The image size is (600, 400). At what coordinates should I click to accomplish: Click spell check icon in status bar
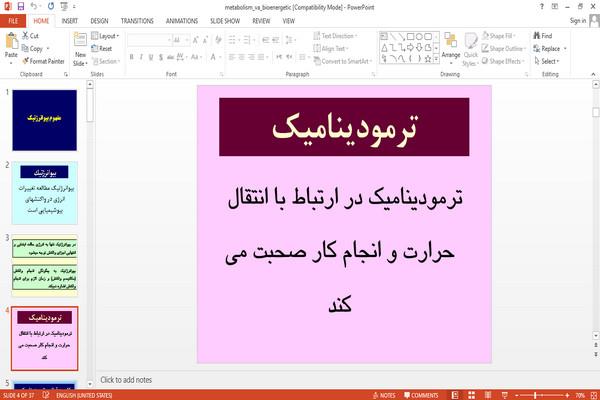click(x=46, y=395)
